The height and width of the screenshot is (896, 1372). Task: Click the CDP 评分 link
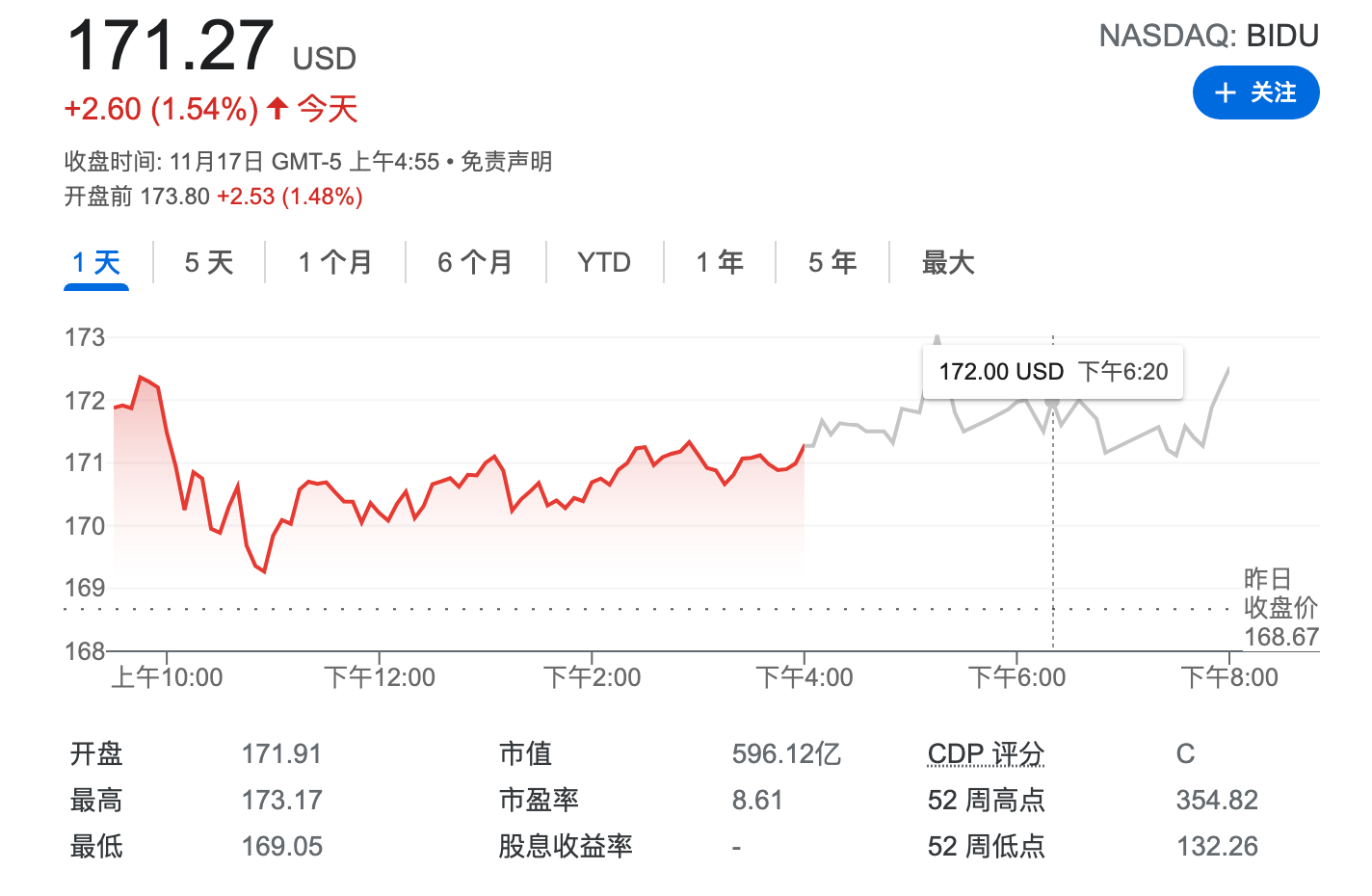pos(985,752)
